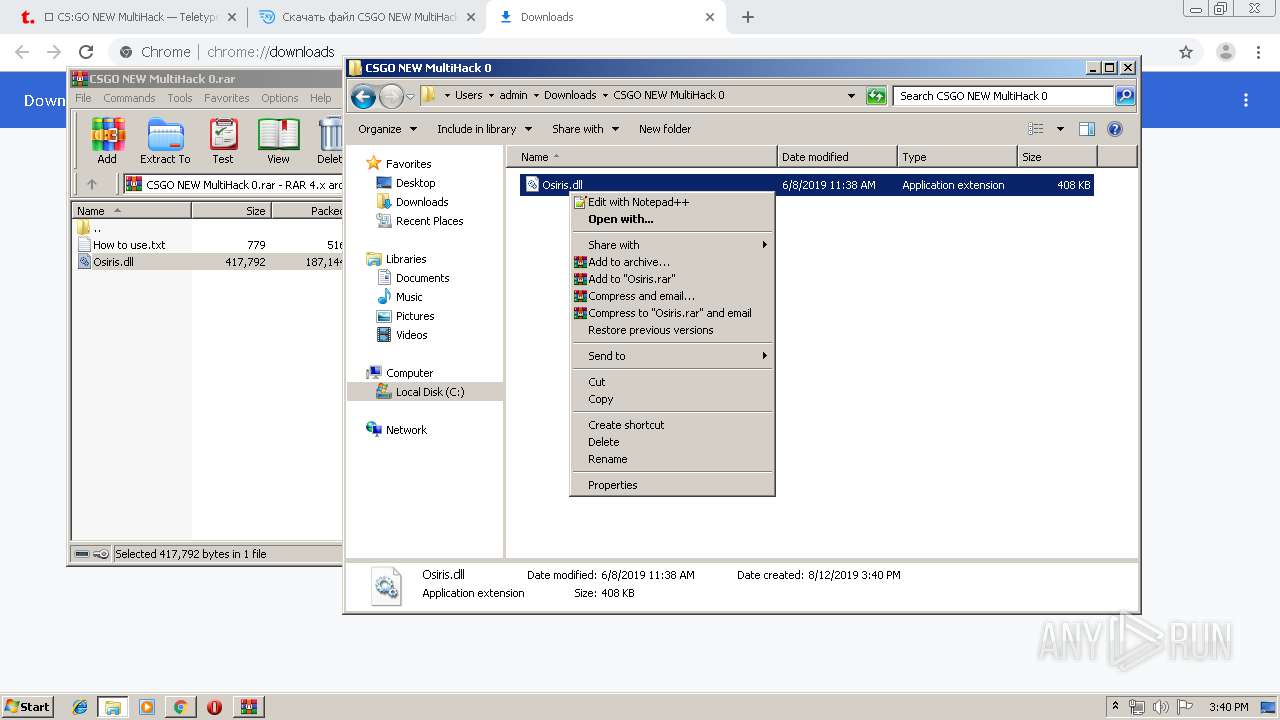Go up one folder in WinRAR
This screenshot has height=720, width=1280.
coord(92,184)
